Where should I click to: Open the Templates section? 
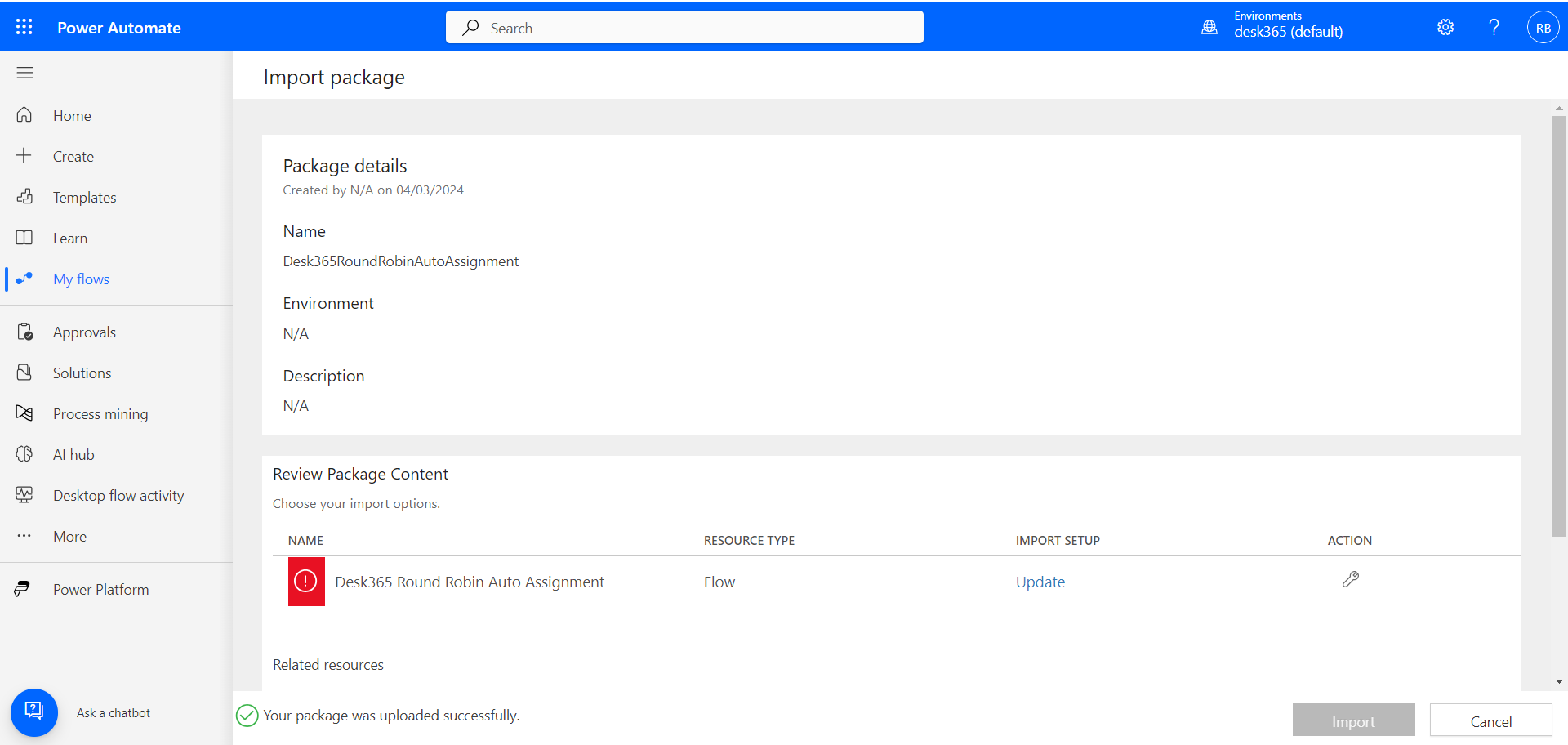[x=84, y=197]
